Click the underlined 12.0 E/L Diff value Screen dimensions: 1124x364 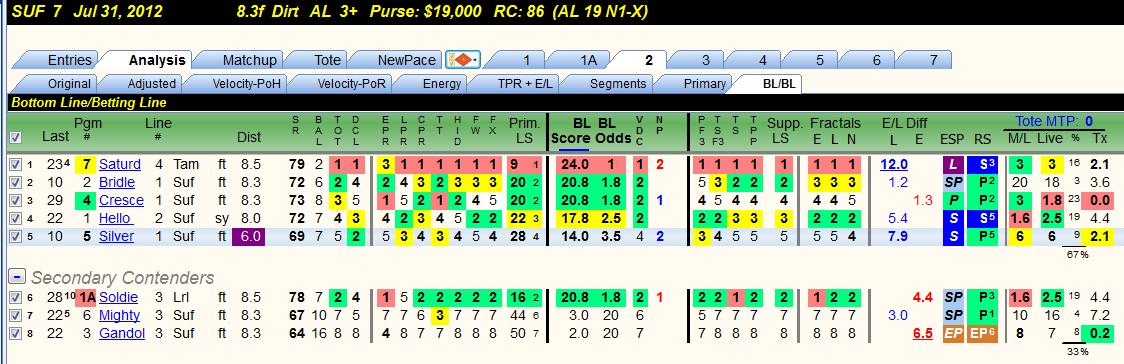pyautogui.click(x=894, y=165)
